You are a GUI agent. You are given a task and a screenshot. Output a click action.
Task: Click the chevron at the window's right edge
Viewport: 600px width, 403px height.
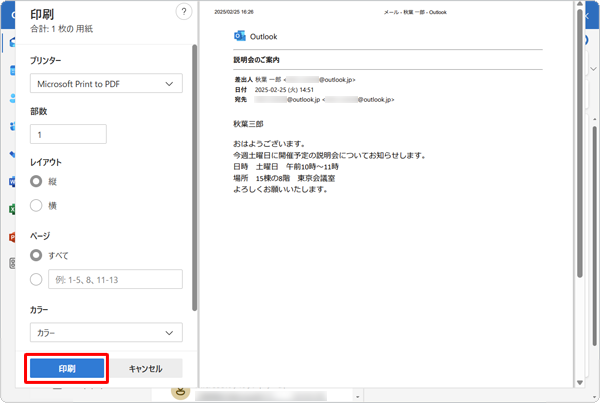tap(593, 69)
